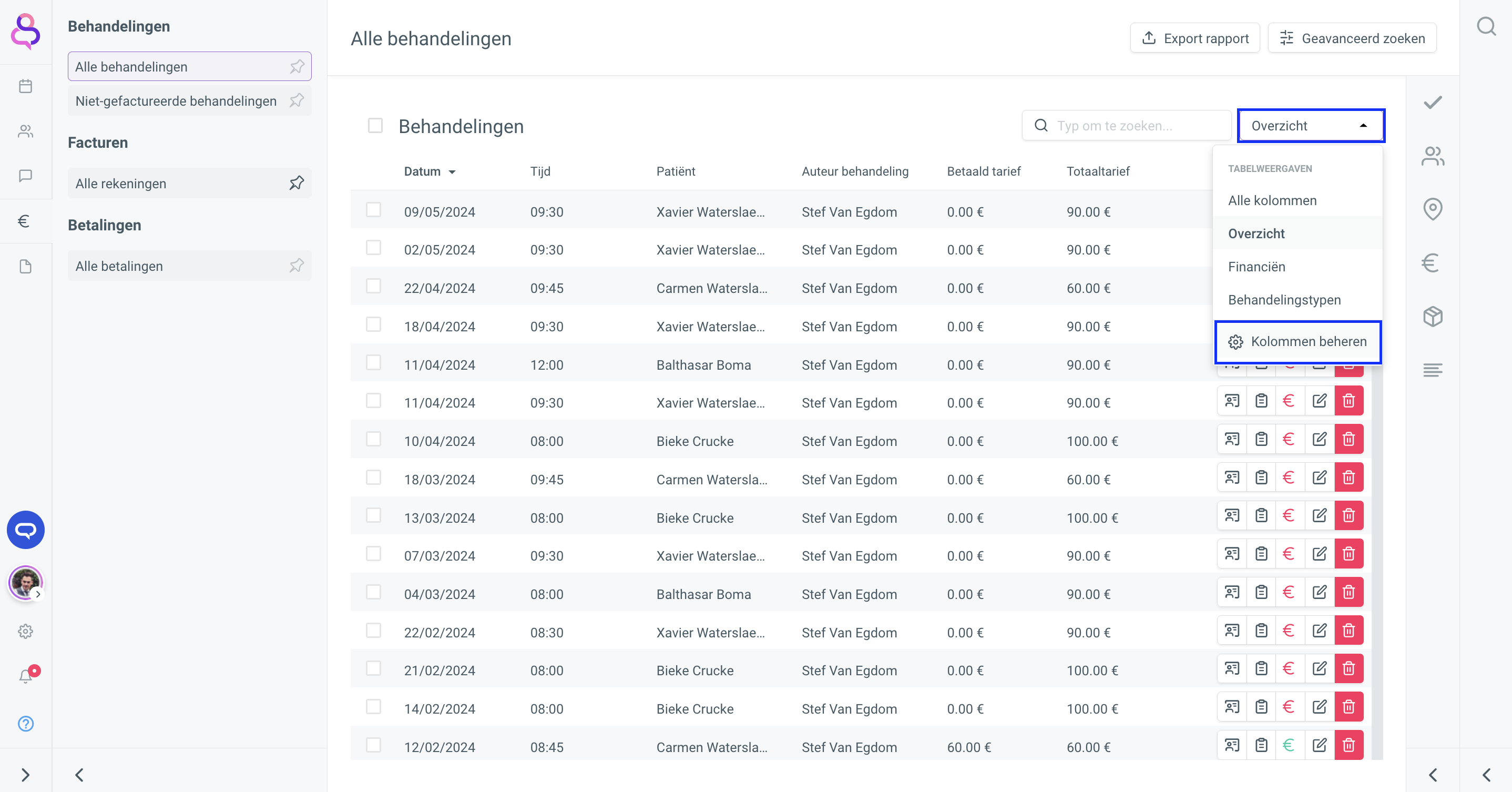Open the text lines icon in right panel
The height and width of the screenshot is (792, 1512).
[x=1433, y=370]
